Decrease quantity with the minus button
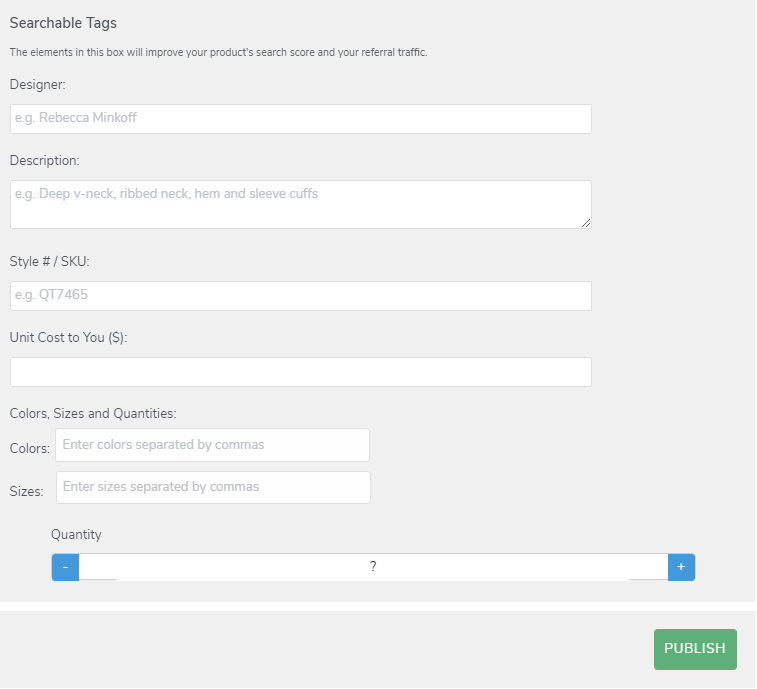The width and height of the screenshot is (757, 689). click(x=65, y=567)
